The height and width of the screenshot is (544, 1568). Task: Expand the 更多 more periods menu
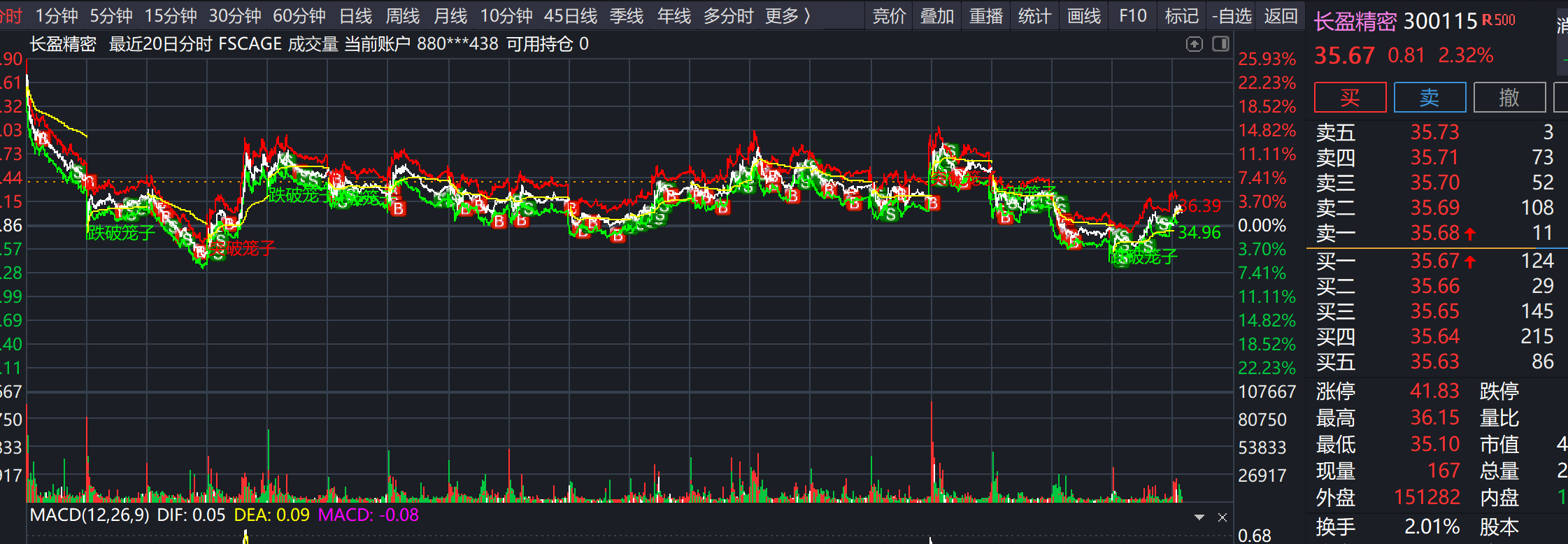(787, 15)
